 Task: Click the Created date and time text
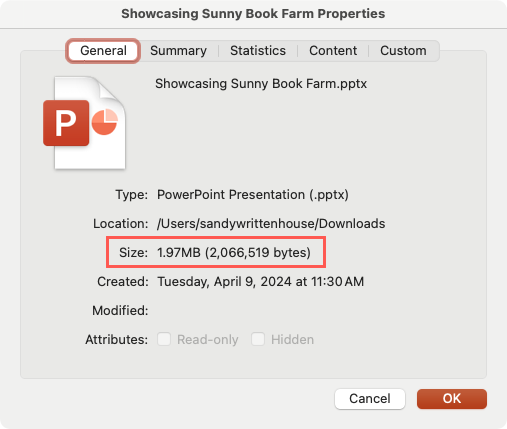pos(260,282)
